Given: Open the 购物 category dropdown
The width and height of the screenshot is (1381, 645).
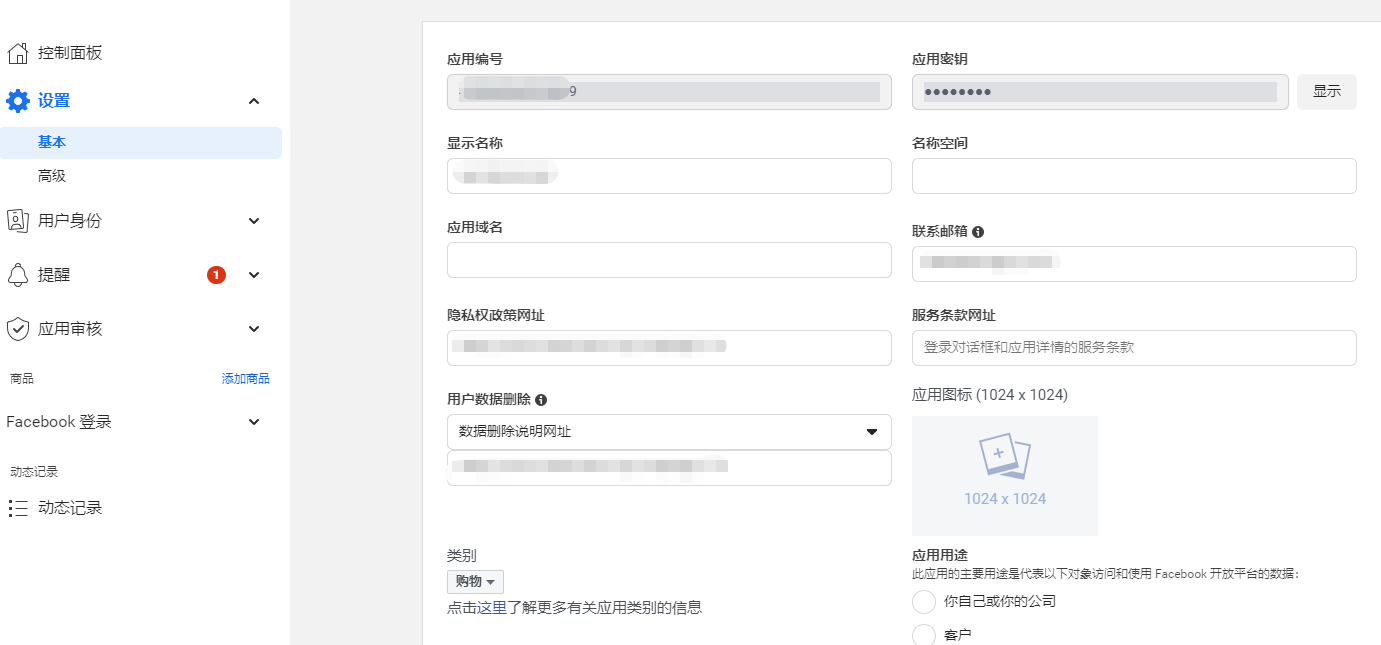Looking at the screenshot, I should (x=474, y=581).
